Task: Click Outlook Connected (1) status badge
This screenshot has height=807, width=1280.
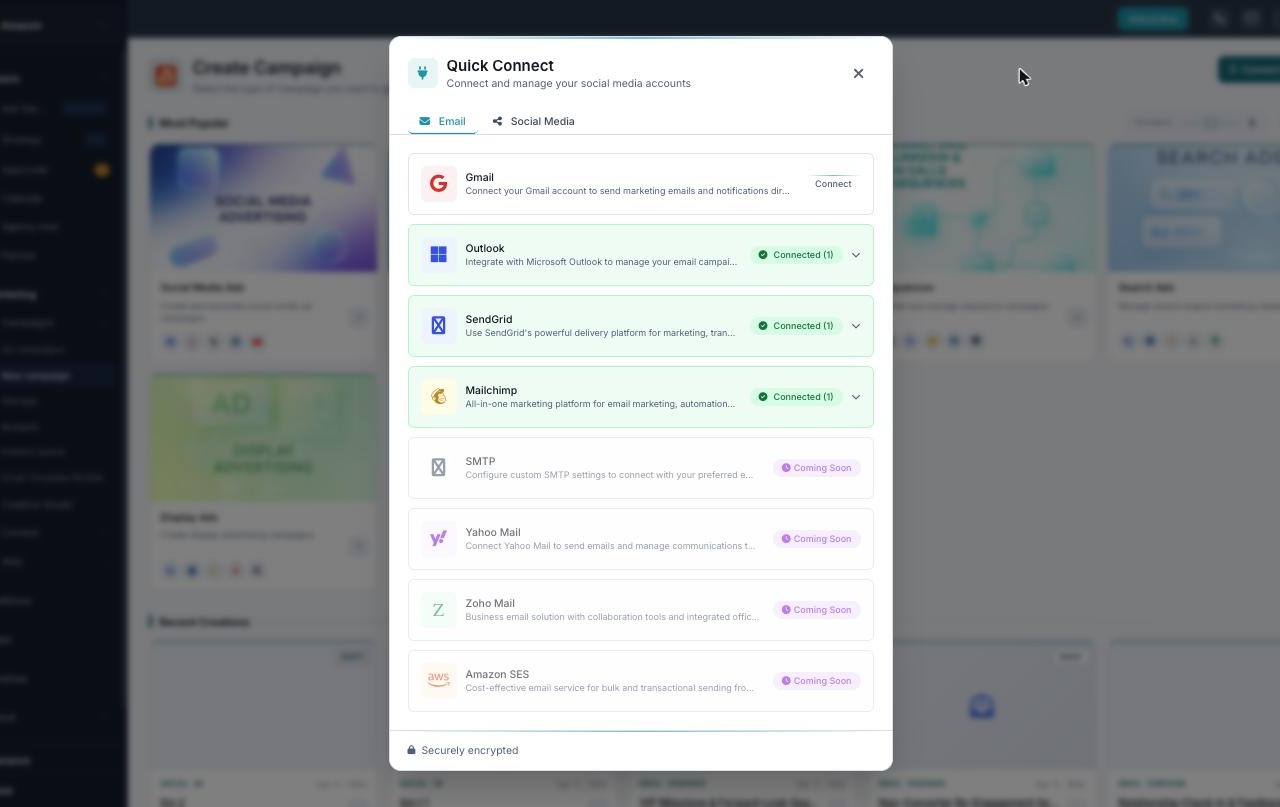Action: pyautogui.click(x=796, y=255)
